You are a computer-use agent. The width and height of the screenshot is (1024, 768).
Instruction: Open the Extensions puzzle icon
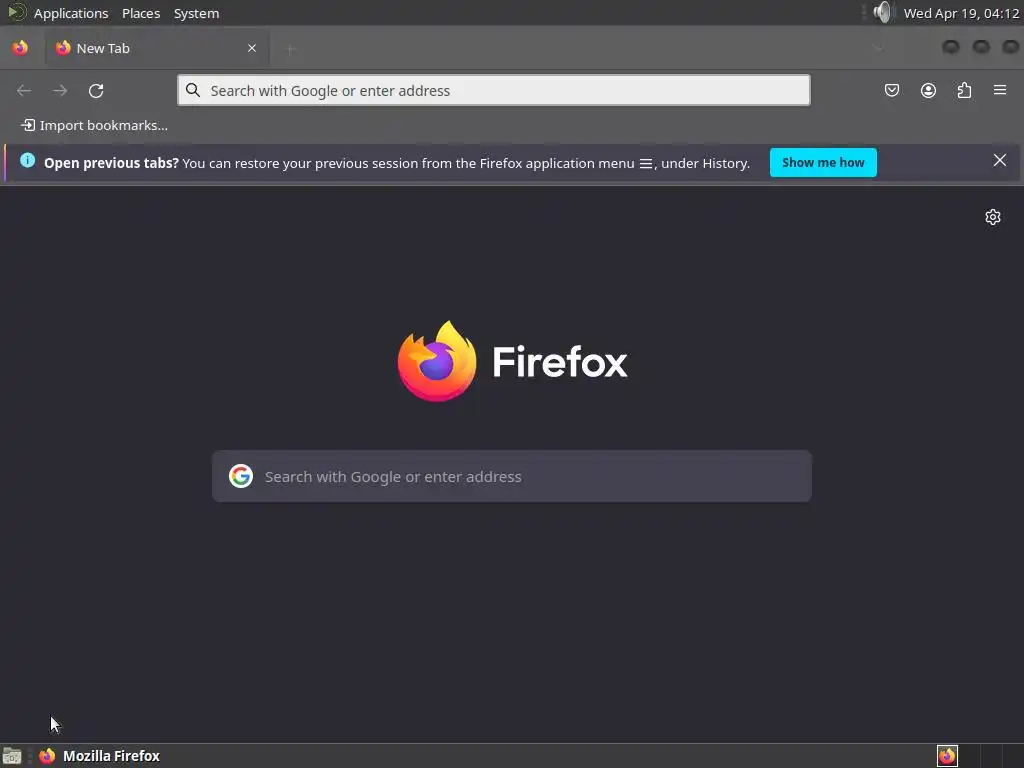coord(964,91)
